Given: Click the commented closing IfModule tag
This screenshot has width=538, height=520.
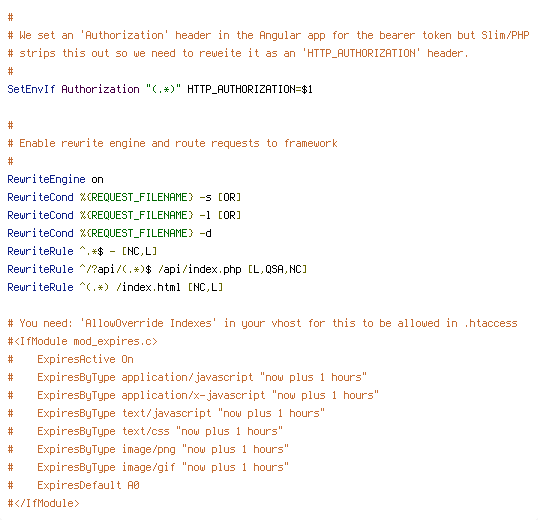Looking at the screenshot, I should pos(44,503).
